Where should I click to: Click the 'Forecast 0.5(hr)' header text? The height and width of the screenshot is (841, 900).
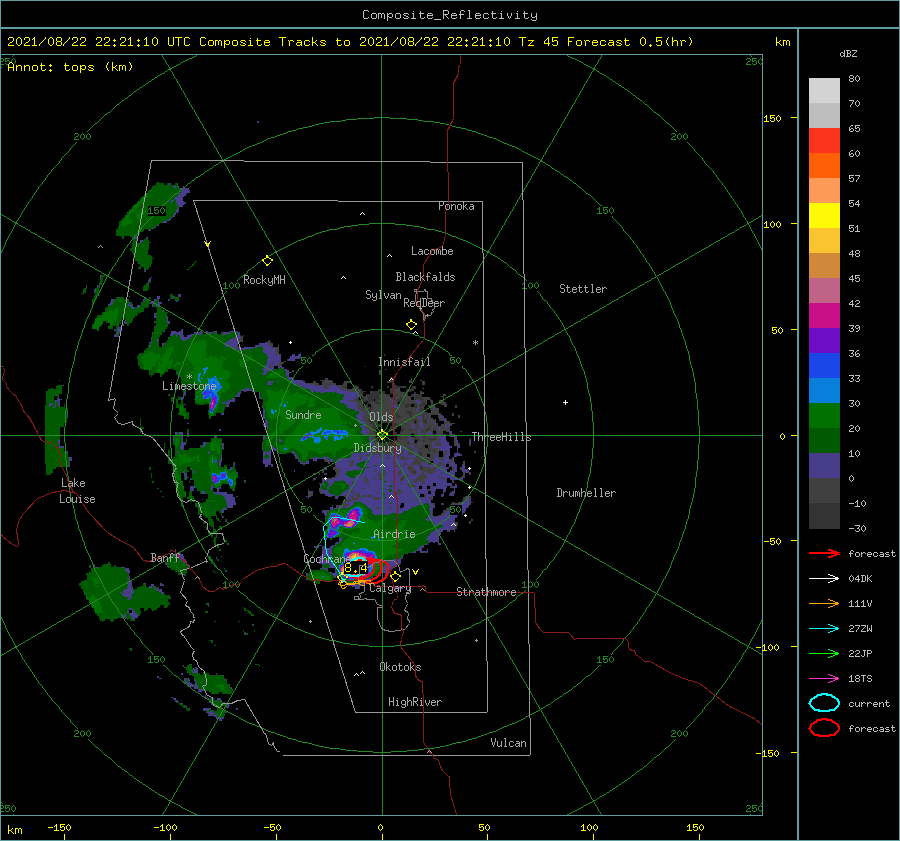(630, 42)
